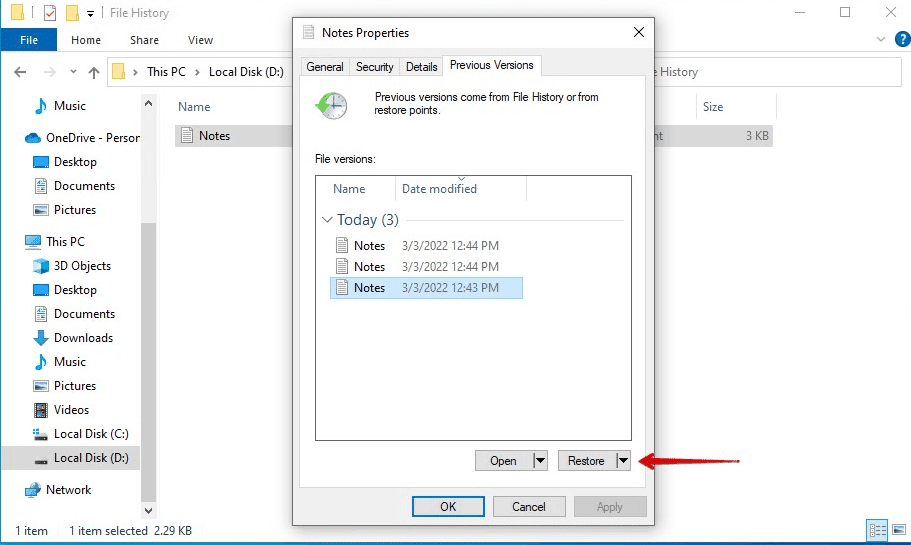Switch to details view layout icon
The width and height of the screenshot is (911, 545).
coord(877,530)
